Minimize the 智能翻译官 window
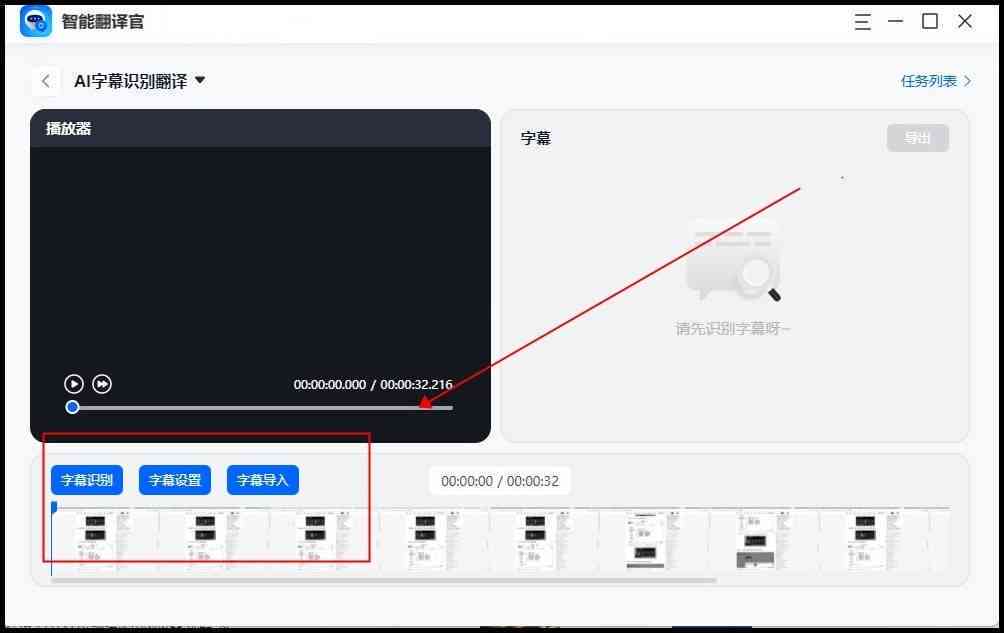Image resolution: width=1004 pixels, height=633 pixels. [896, 21]
